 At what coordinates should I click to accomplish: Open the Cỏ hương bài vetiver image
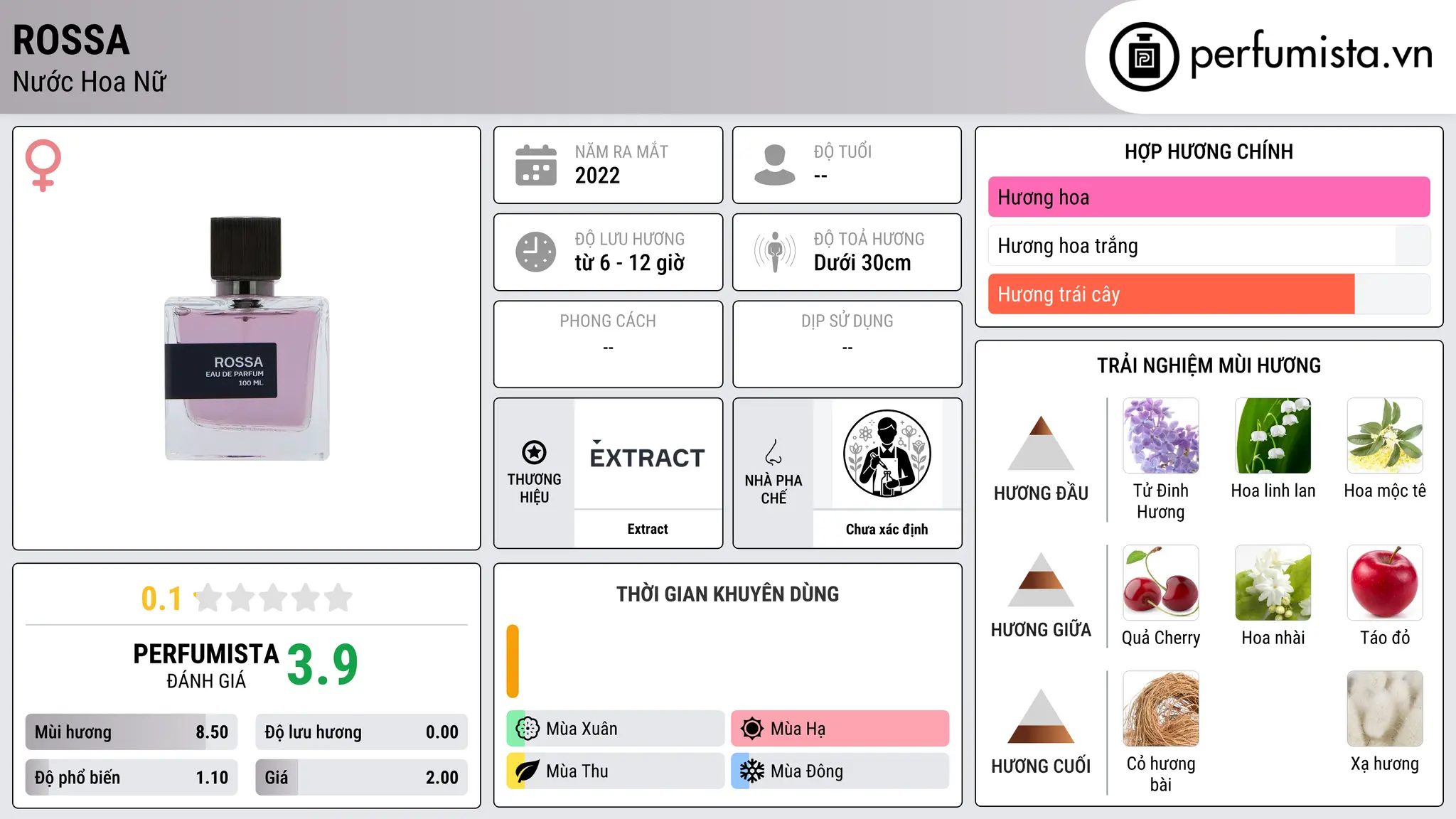[1161, 709]
